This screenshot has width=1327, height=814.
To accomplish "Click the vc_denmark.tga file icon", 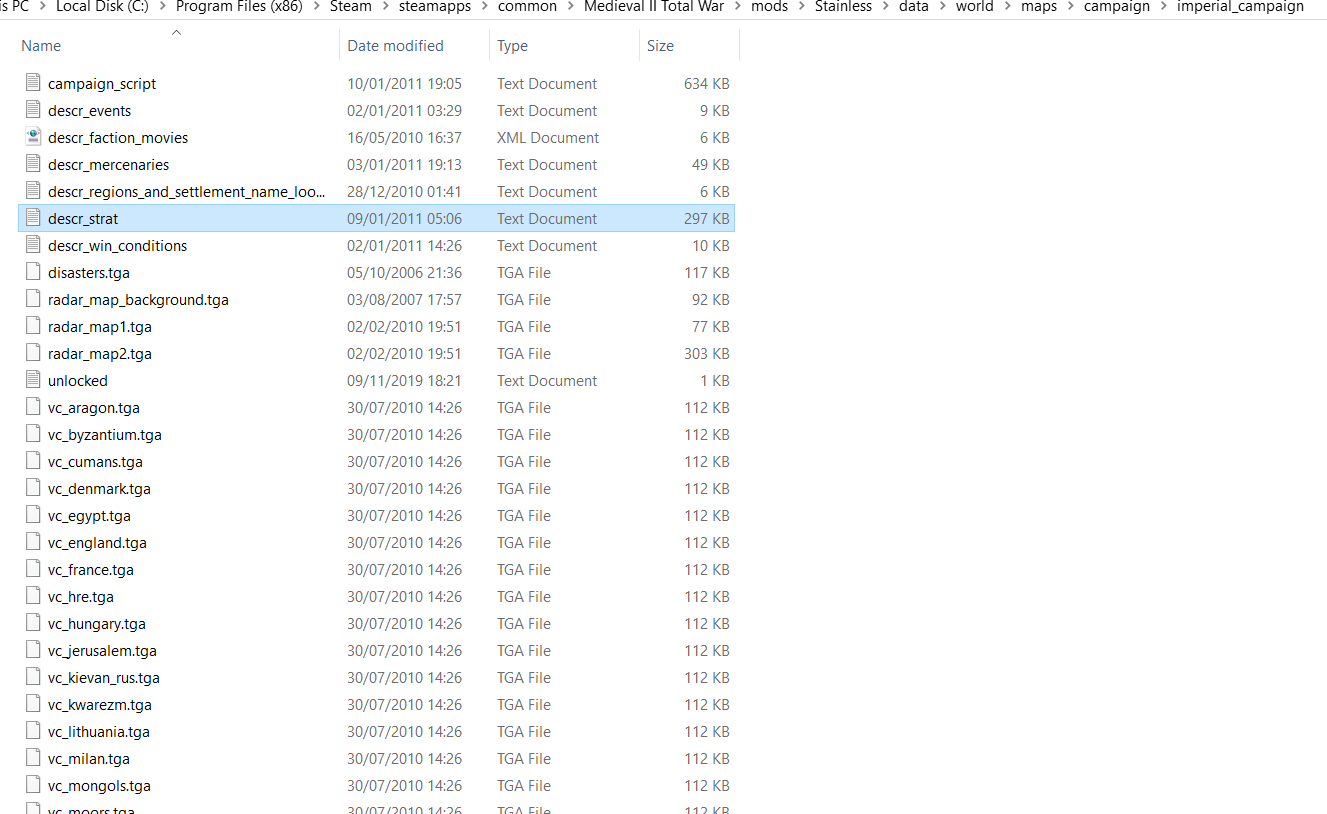I will pyautogui.click(x=33, y=488).
